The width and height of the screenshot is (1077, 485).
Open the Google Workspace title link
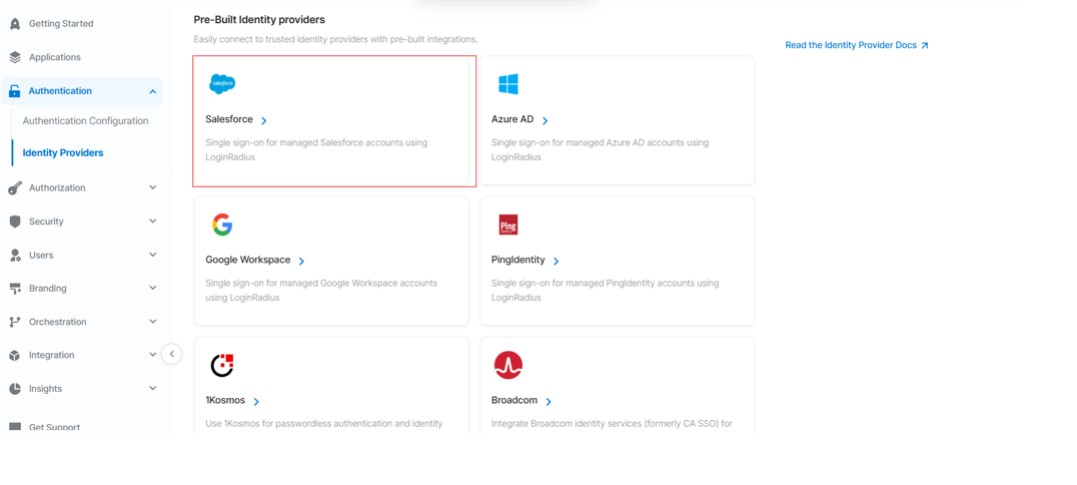(x=248, y=260)
